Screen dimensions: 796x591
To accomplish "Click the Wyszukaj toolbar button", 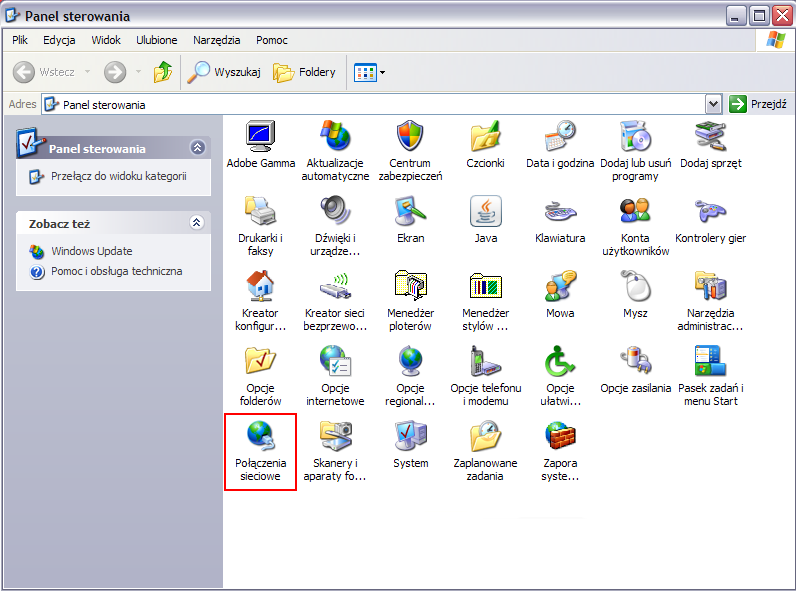I will click(x=225, y=72).
